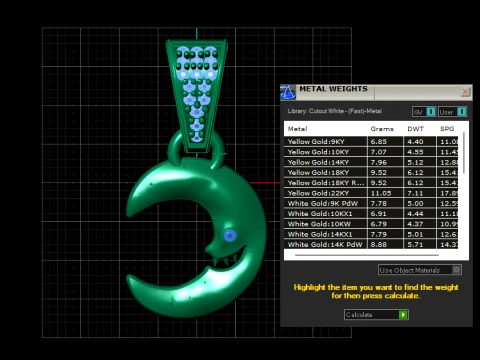
Task: Click the 4.37 DWT value for 10KW
Action: pyautogui.click(x=415, y=224)
